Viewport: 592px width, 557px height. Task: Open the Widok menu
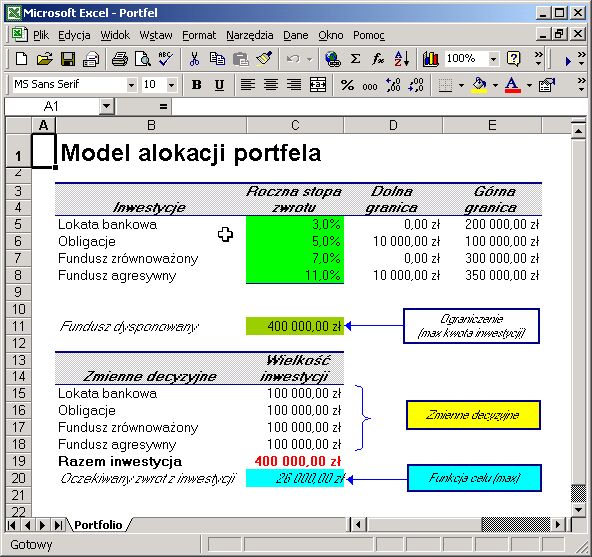115,35
